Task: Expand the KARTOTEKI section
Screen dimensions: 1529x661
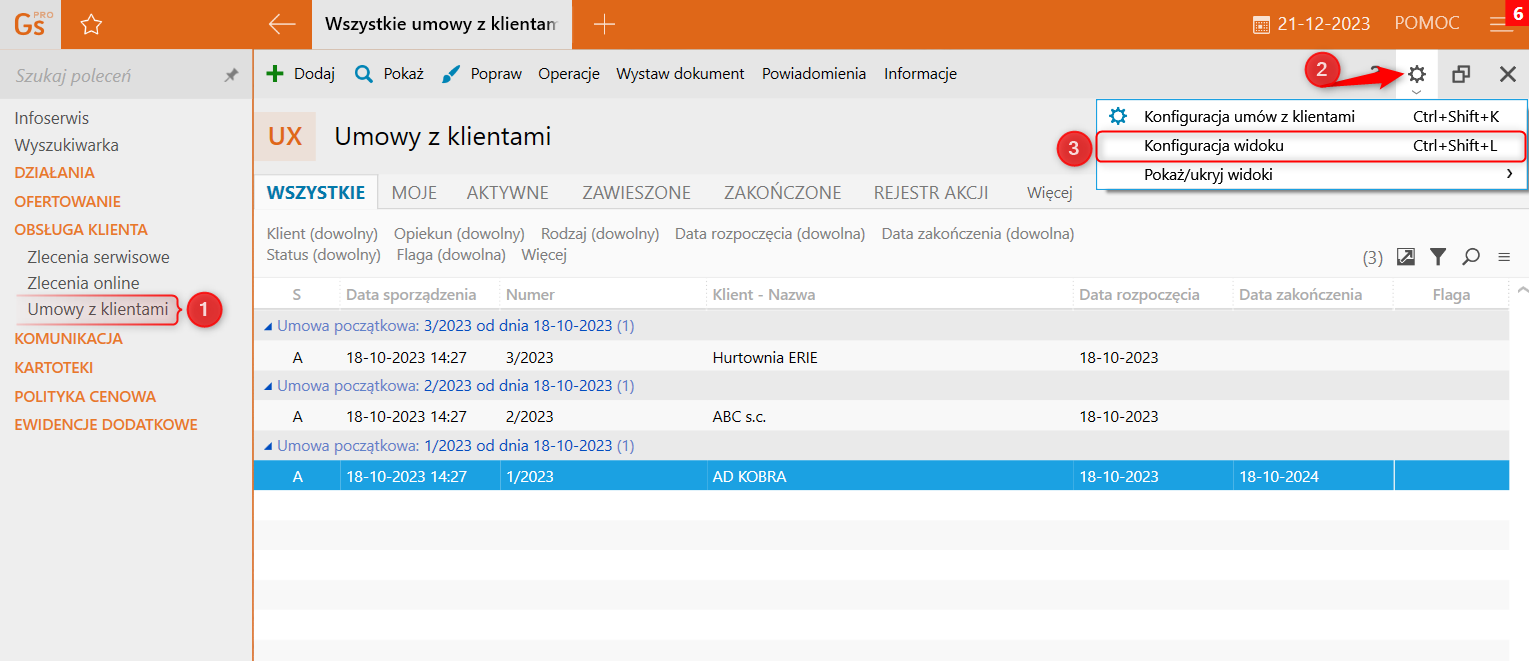Action: [x=54, y=368]
